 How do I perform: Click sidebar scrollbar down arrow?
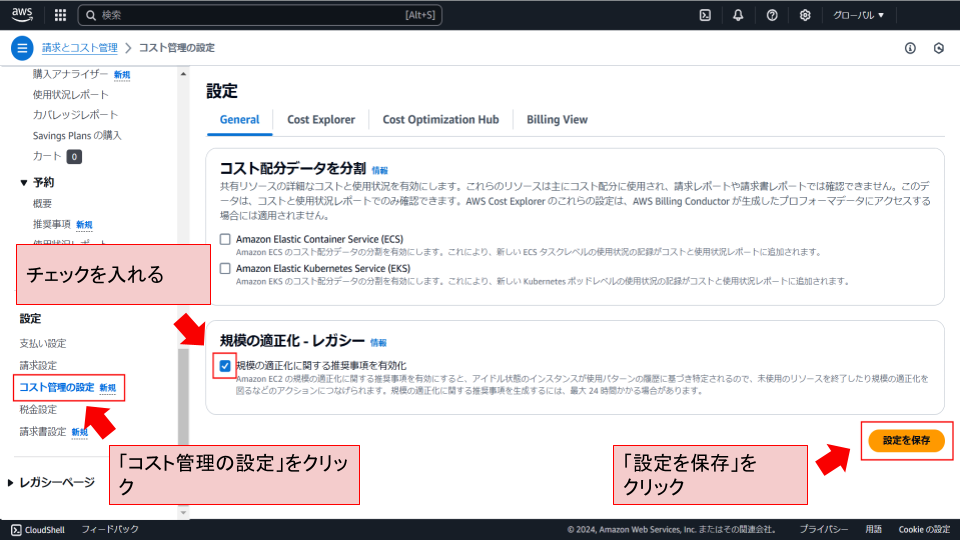(x=183, y=512)
